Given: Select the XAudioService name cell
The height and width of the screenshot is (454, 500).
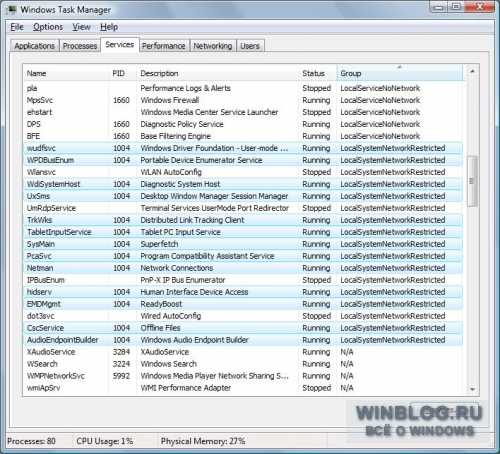Looking at the screenshot, I should coord(51,352).
